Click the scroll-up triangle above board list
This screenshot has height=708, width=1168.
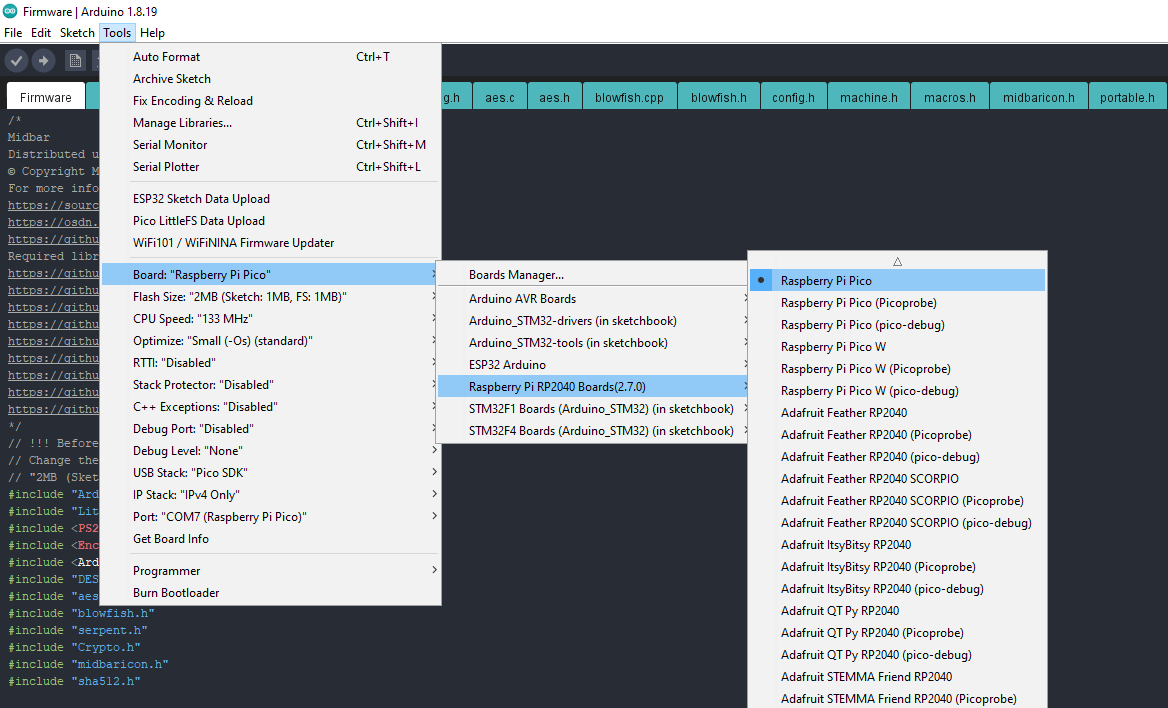(x=898, y=262)
